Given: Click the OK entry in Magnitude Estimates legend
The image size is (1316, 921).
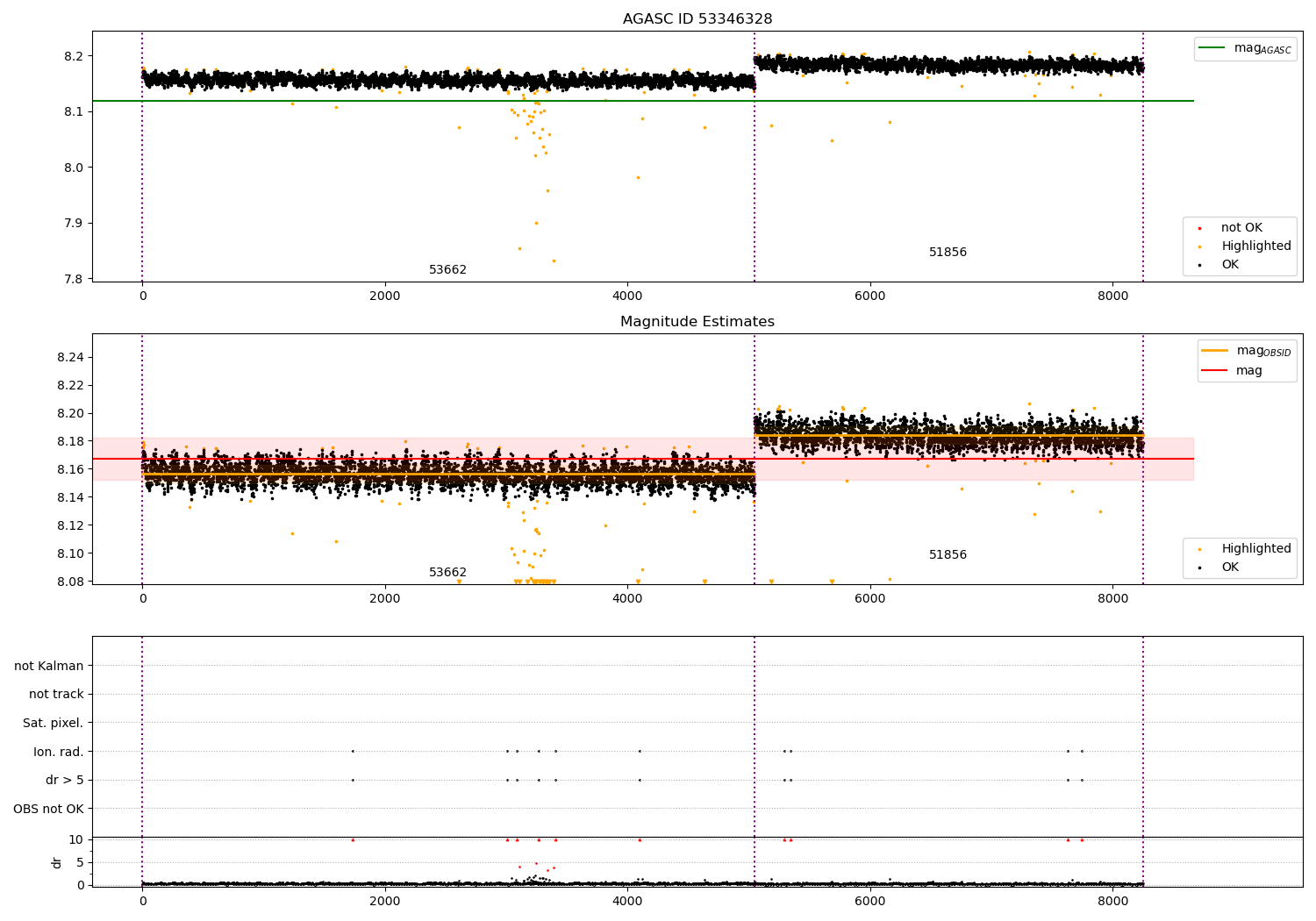Looking at the screenshot, I should point(1230,568).
